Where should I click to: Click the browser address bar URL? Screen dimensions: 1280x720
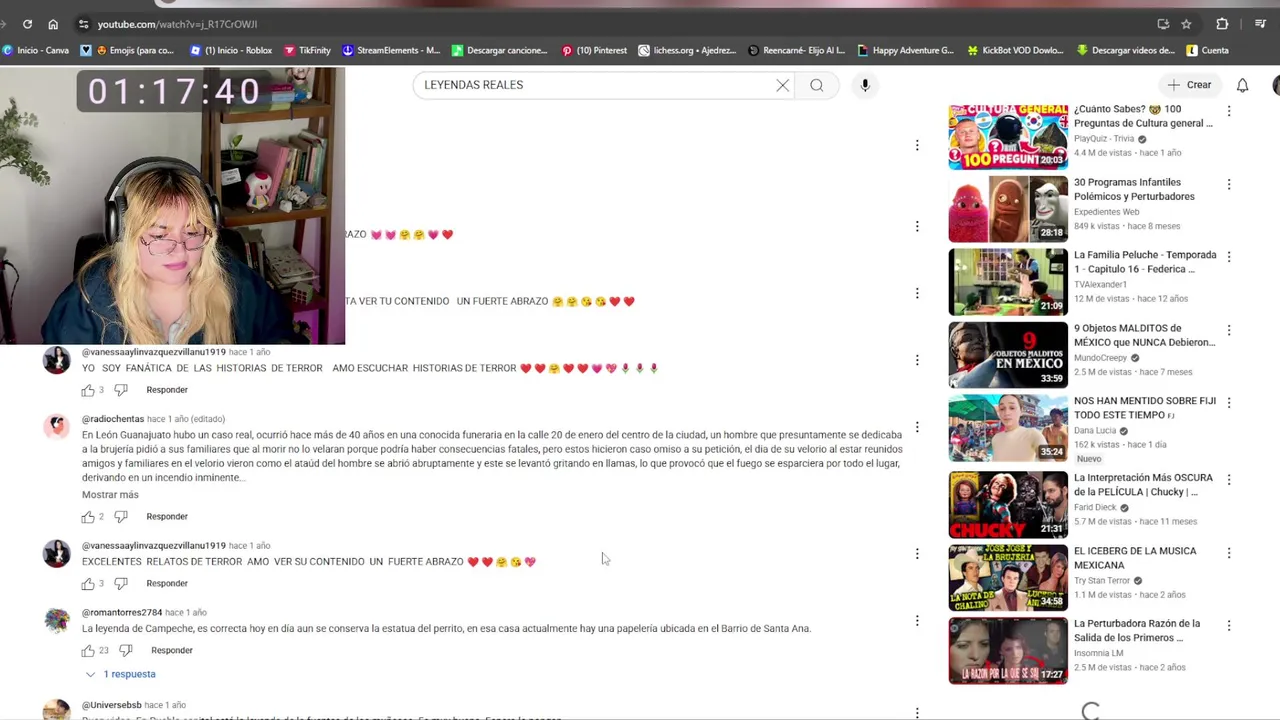177,24
